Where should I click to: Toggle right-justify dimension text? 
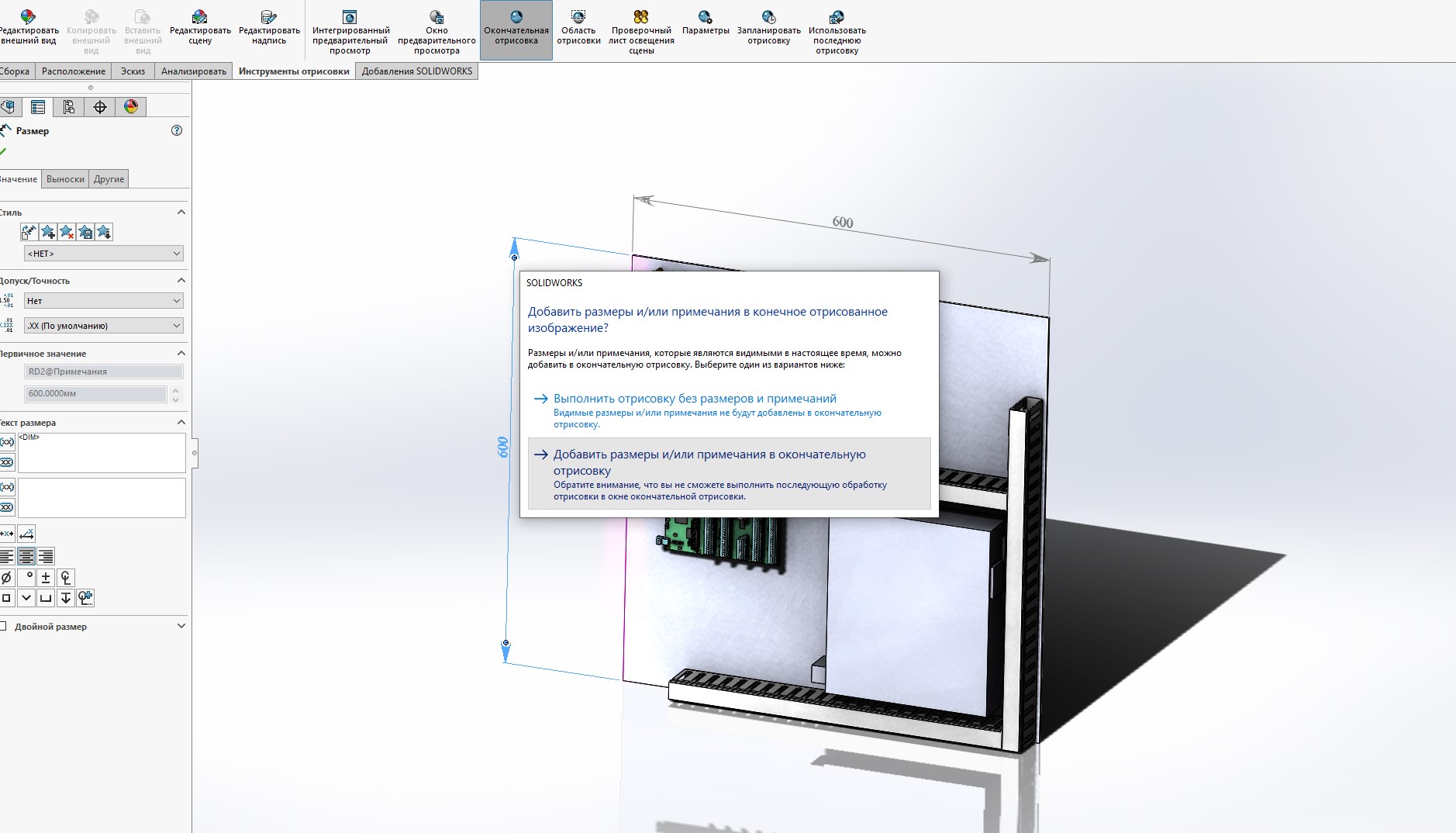46,556
